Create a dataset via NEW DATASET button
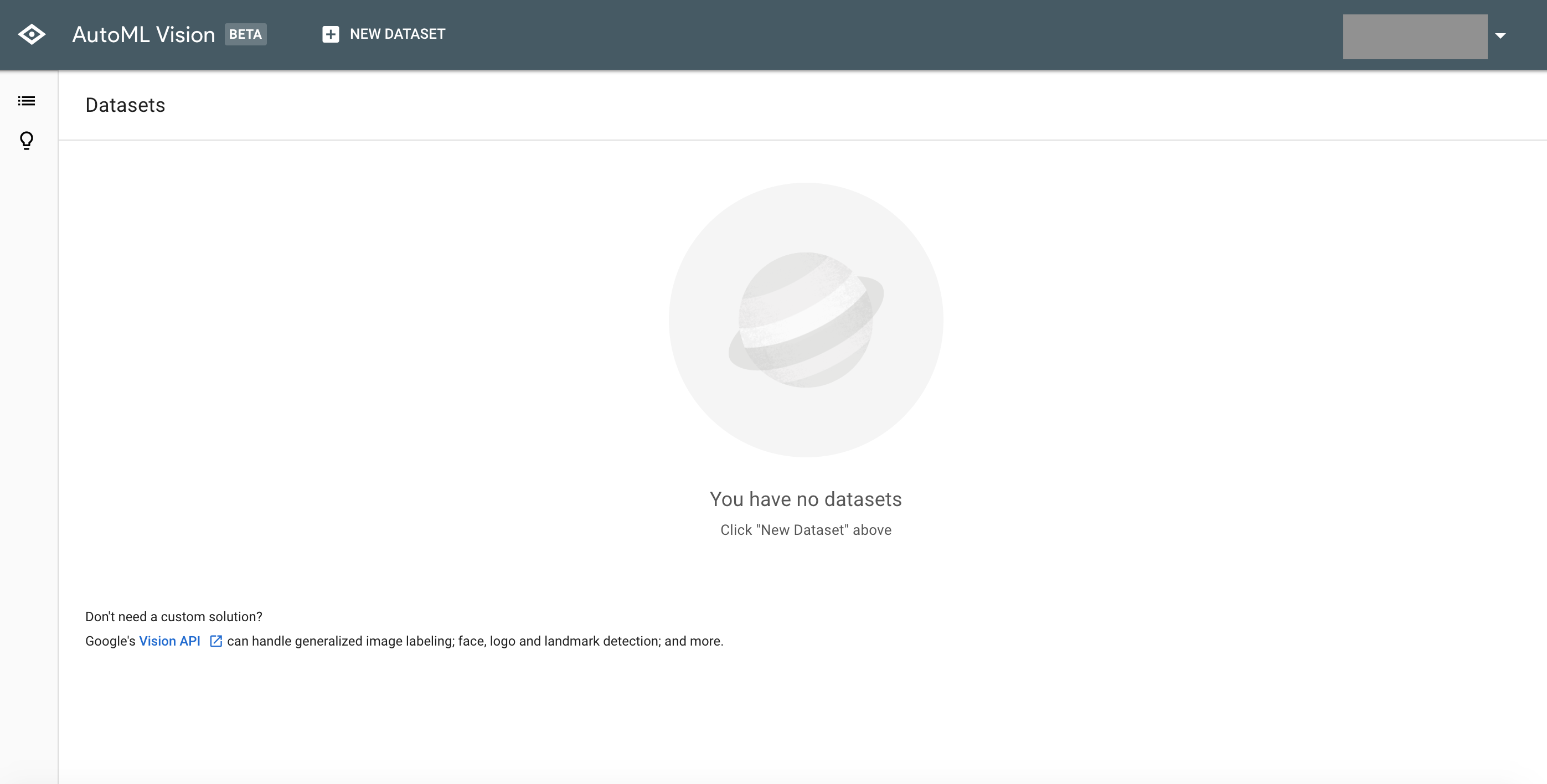1547x784 pixels. coord(384,34)
